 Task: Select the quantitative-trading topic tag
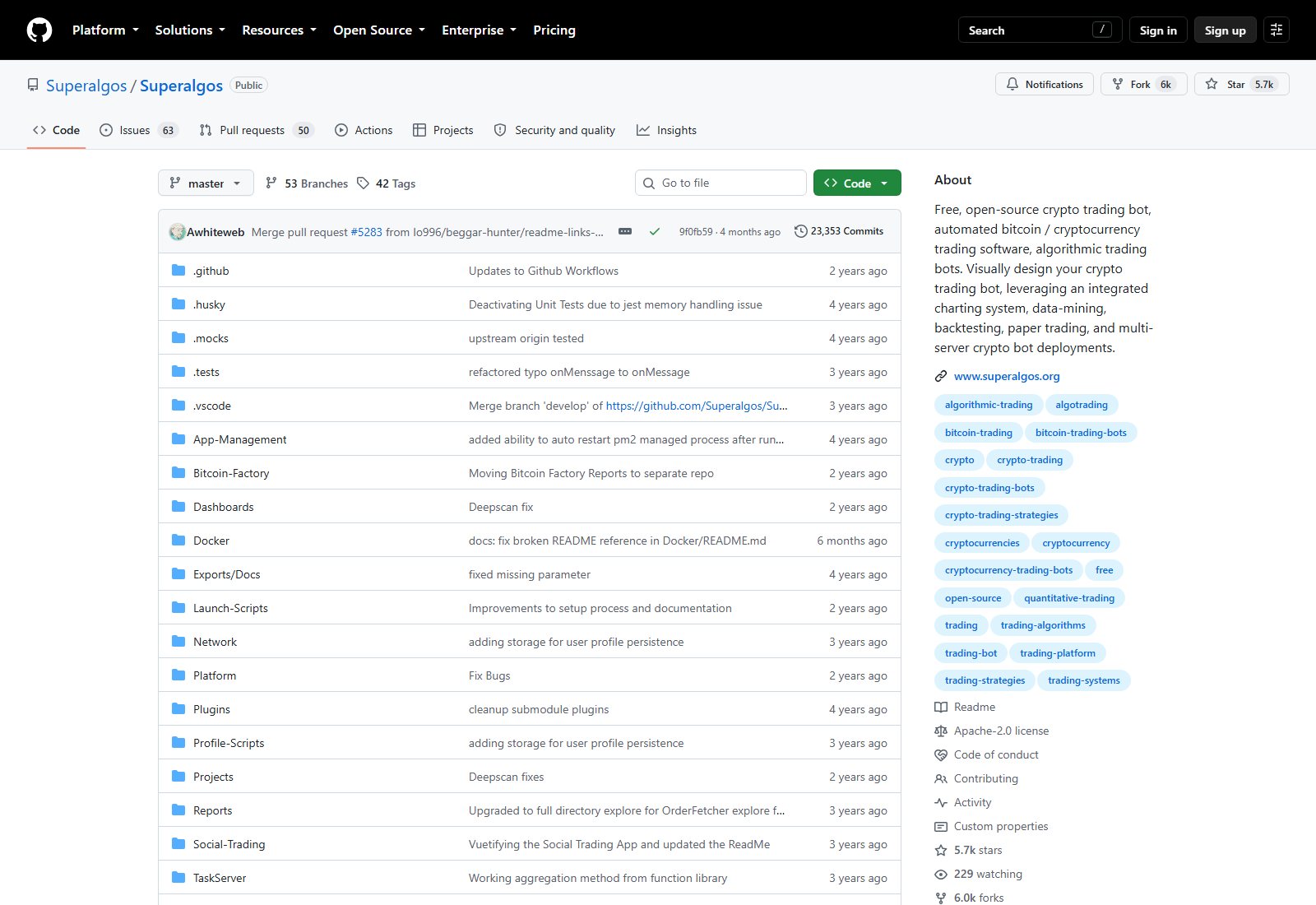1069,598
